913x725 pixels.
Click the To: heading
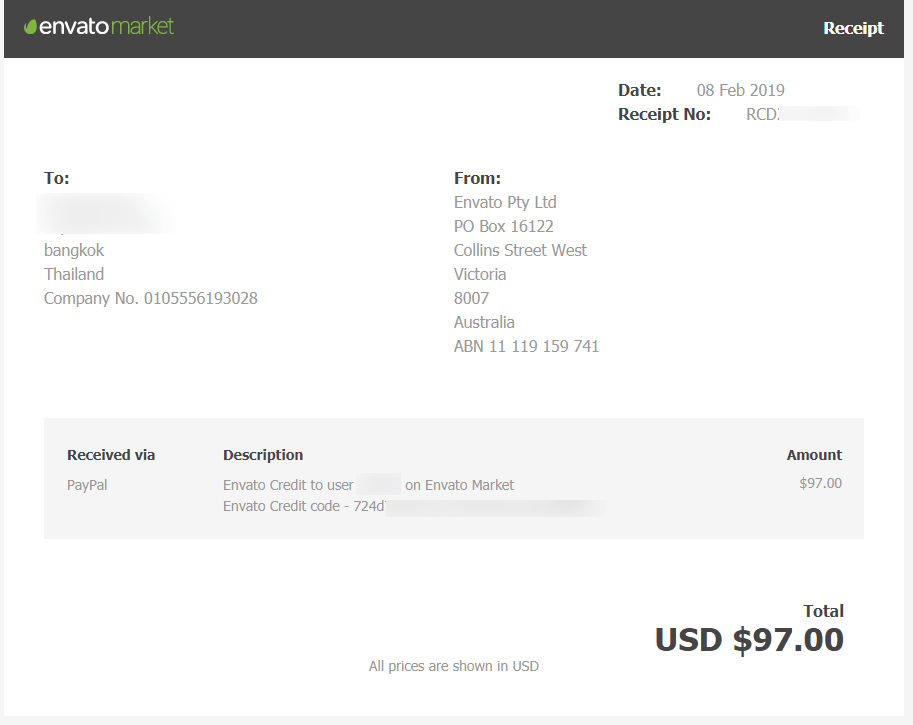[x=57, y=178]
